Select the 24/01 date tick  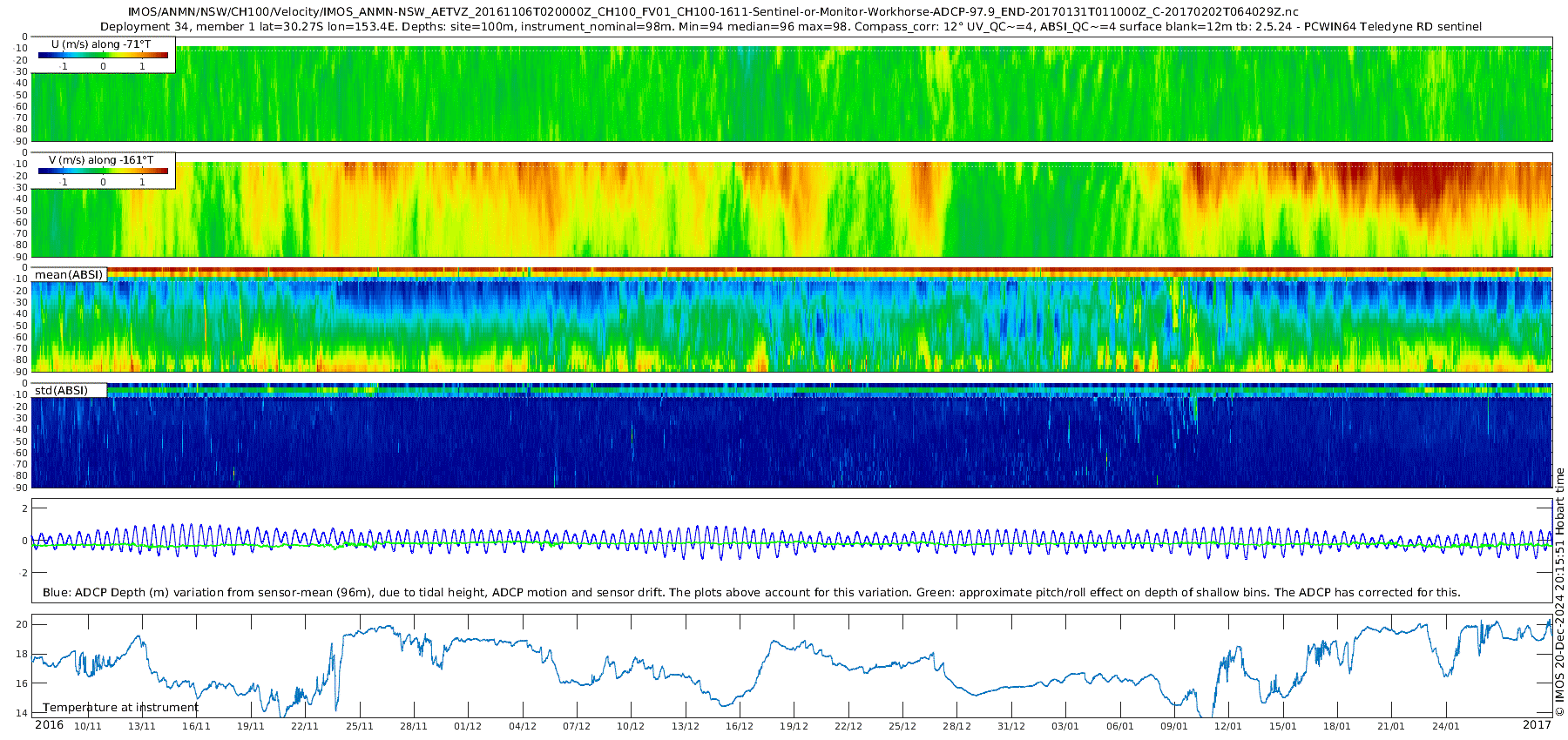pos(1445,726)
